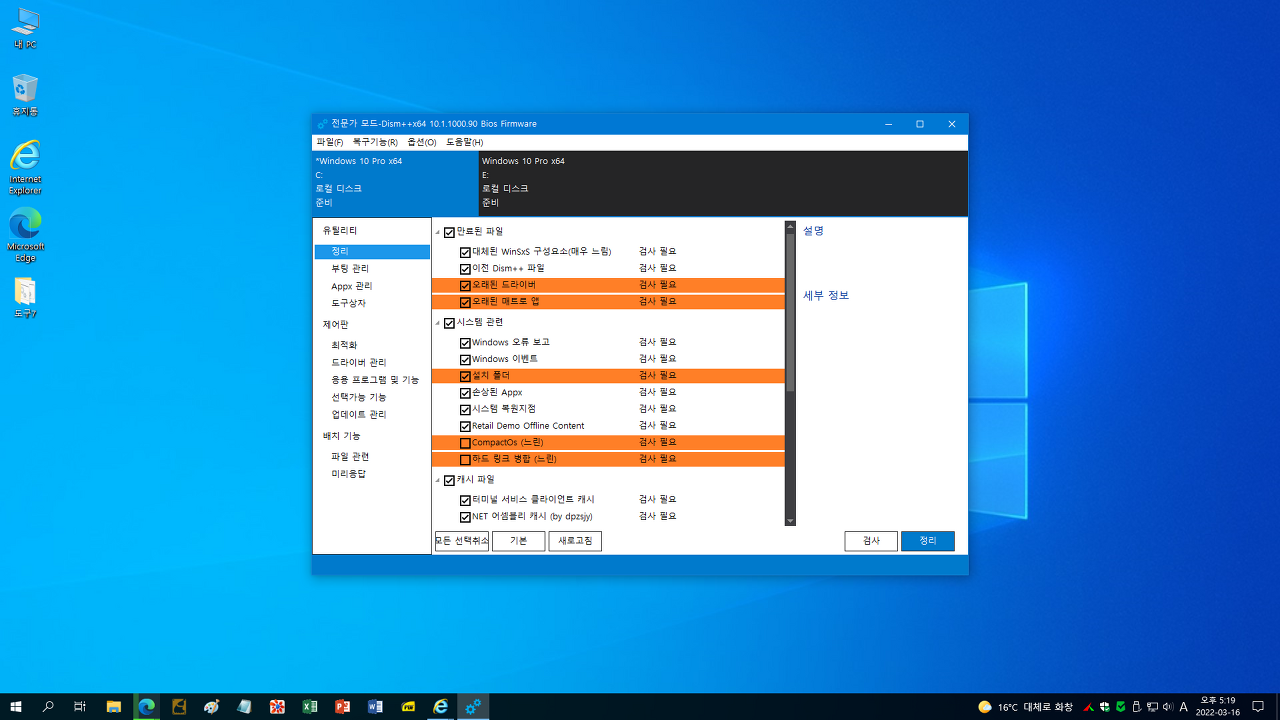Click the 검사 button
Viewport: 1280px width, 720px height.
pyautogui.click(x=871, y=541)
